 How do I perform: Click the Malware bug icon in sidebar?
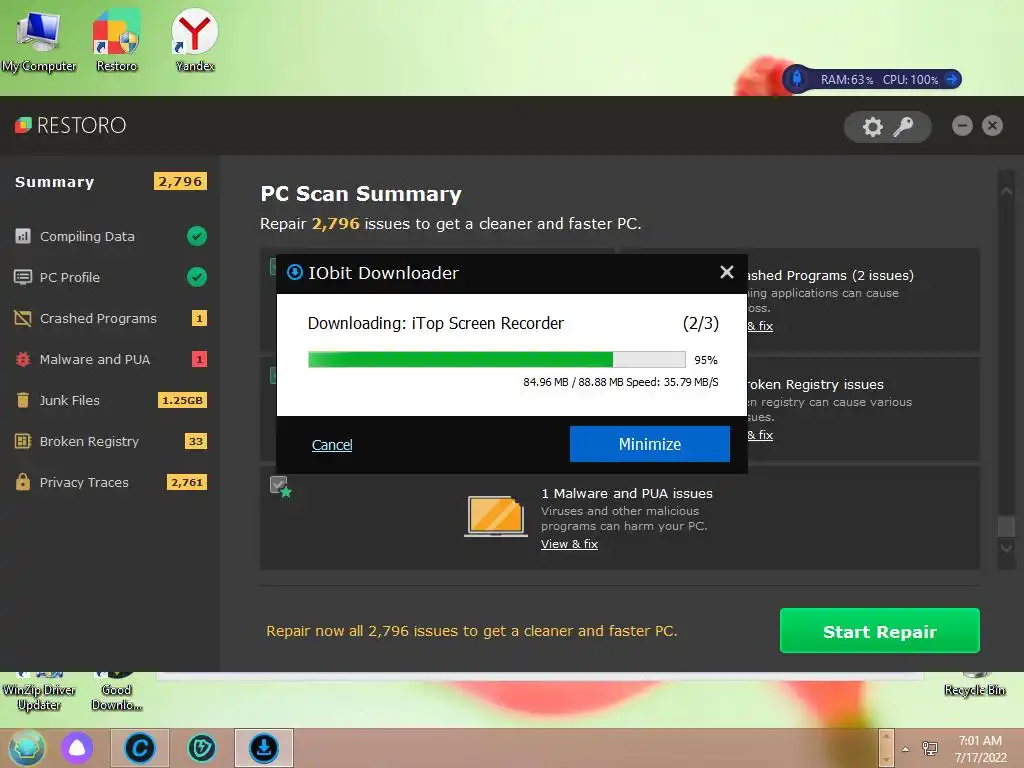23,359
